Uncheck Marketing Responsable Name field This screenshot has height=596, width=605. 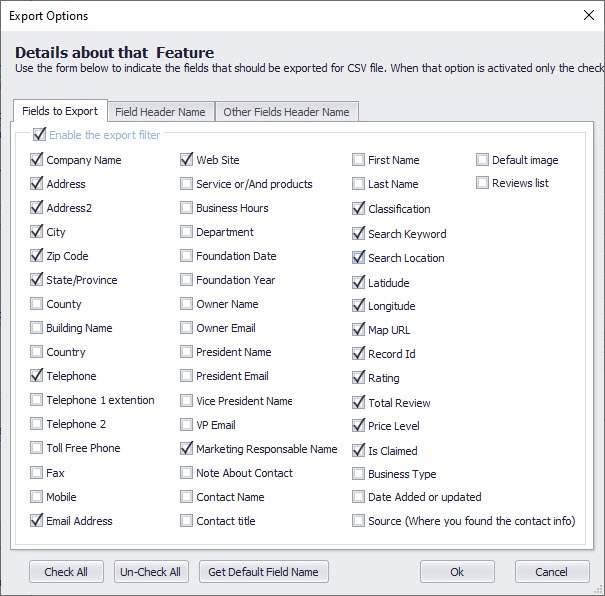(186, 448)
